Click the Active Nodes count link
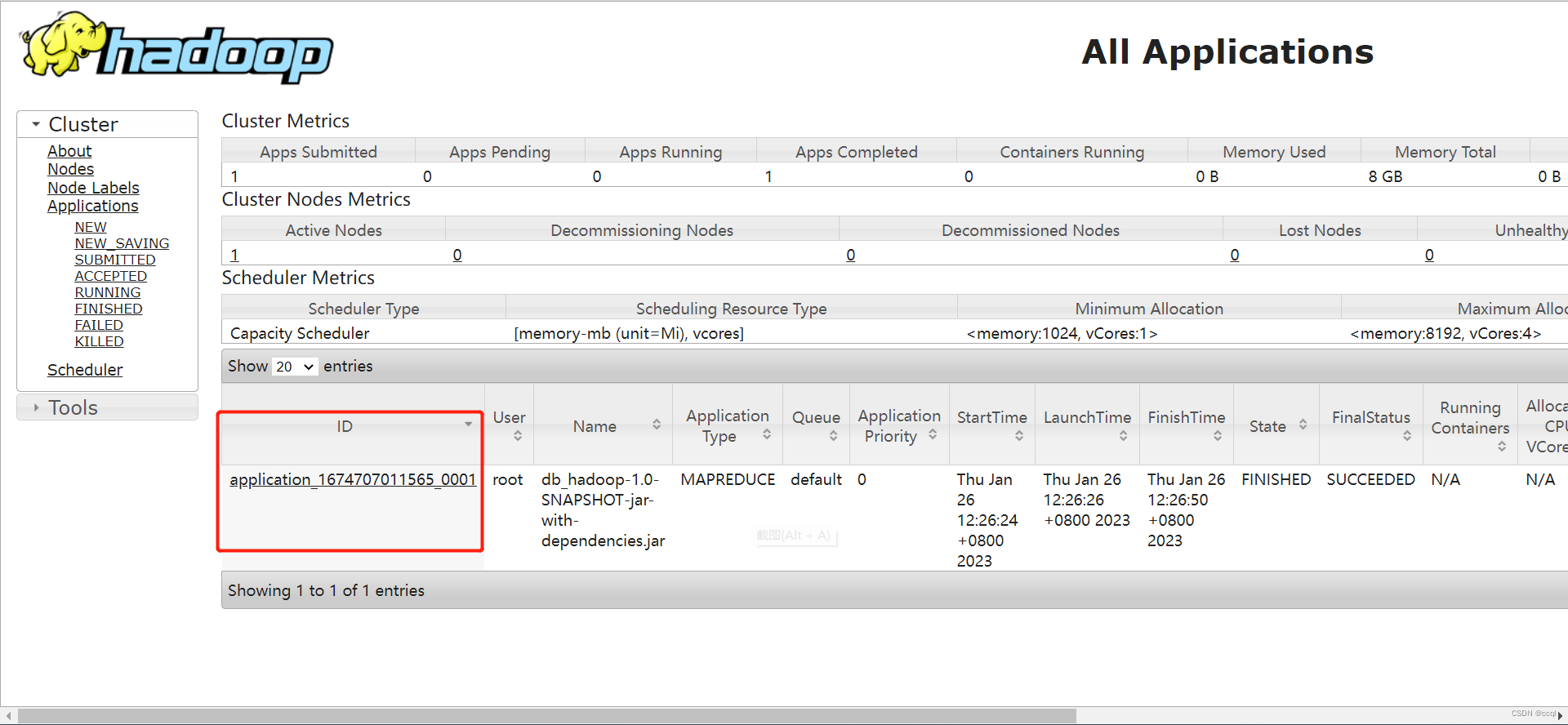 point(234,255)
